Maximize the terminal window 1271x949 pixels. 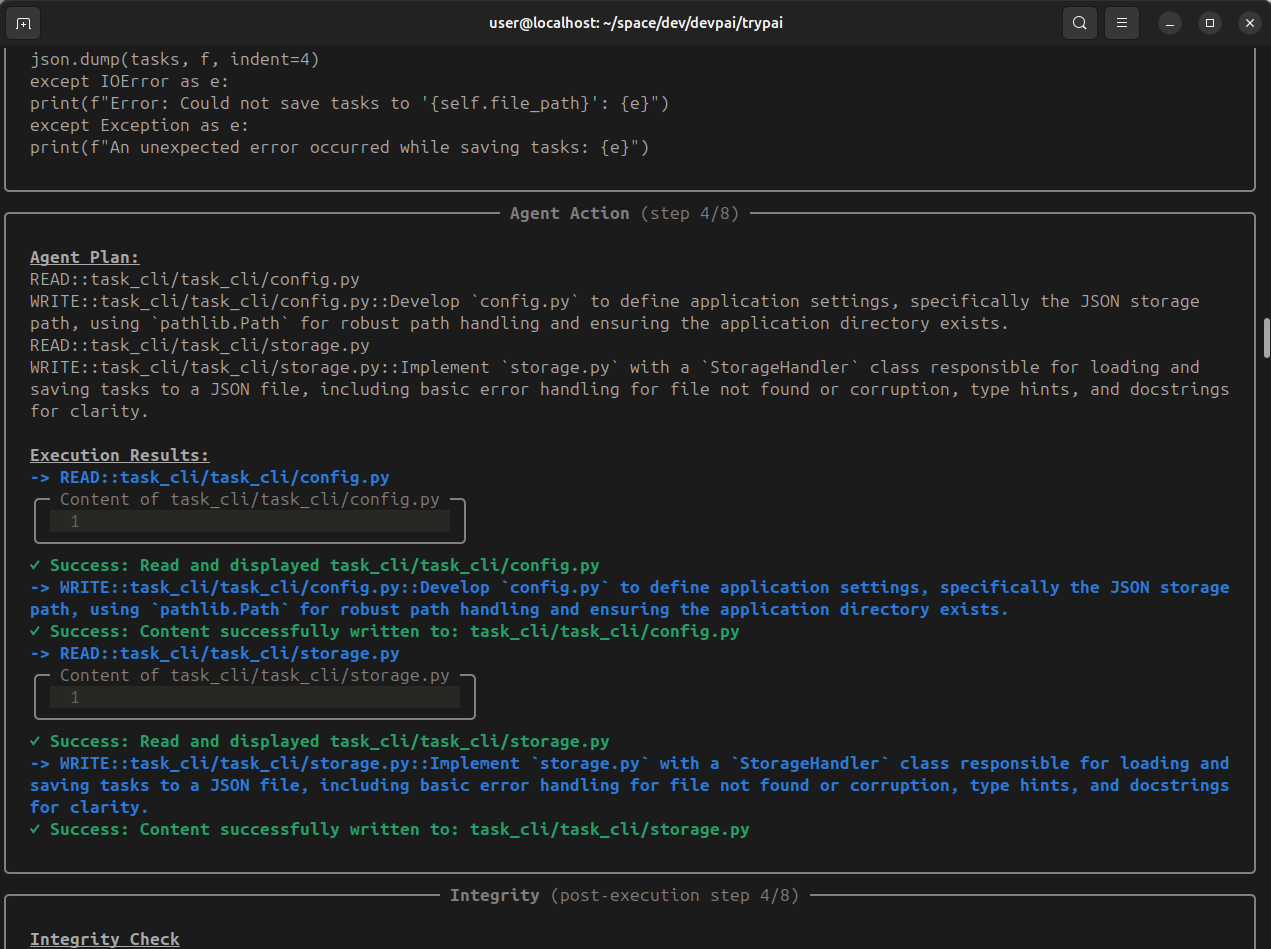[x=1210, y=22]
